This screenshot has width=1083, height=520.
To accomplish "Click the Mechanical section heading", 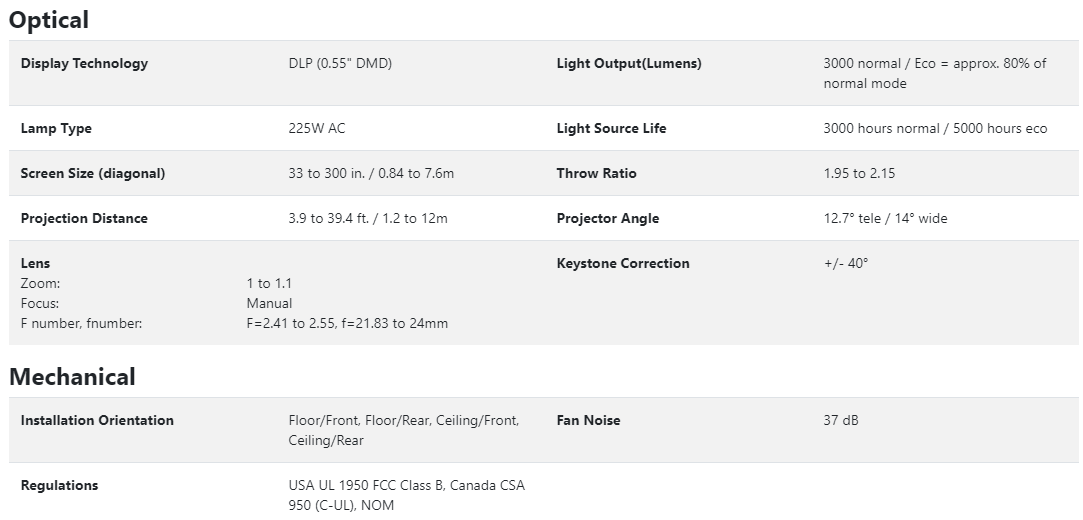I will pyautogui.click(x=72, y=377).
